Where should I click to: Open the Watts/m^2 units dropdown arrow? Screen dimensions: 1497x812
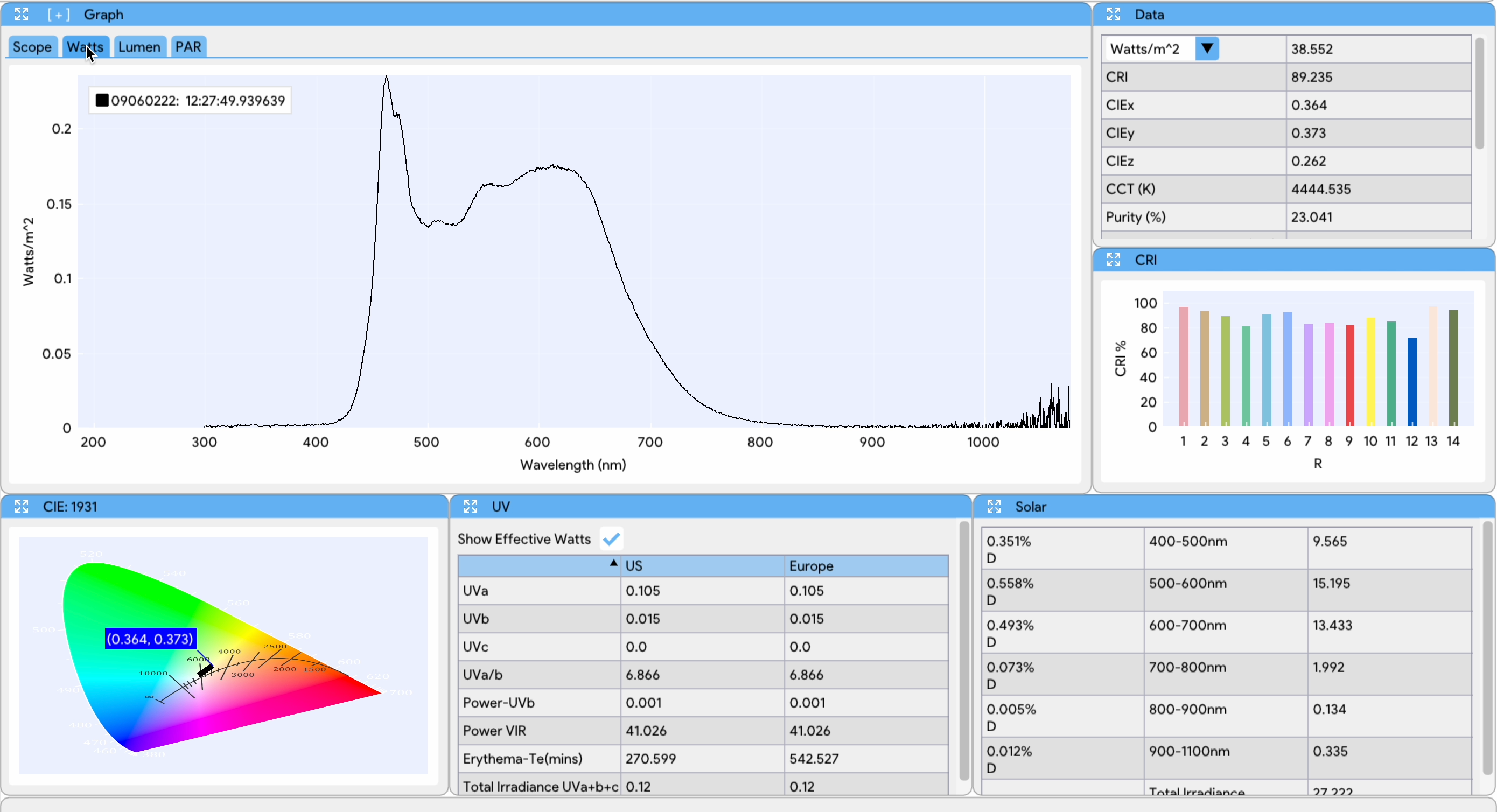(1206, 49)
